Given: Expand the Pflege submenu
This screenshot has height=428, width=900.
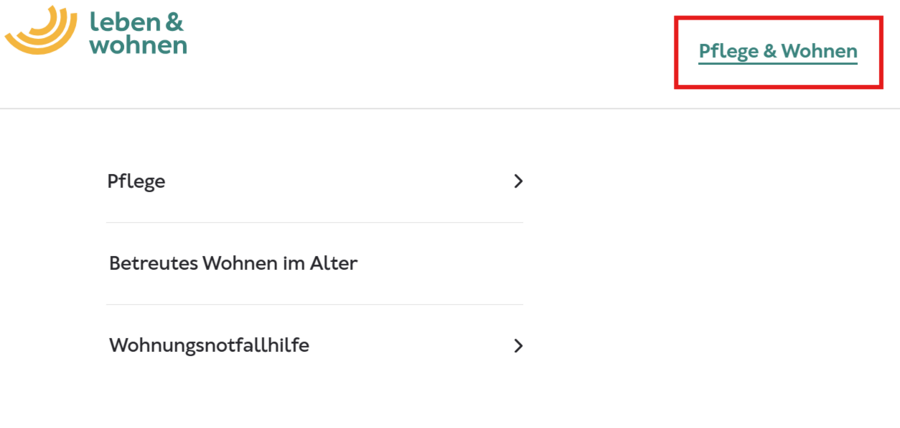Looking at the screenshot, I should (518, 181).
